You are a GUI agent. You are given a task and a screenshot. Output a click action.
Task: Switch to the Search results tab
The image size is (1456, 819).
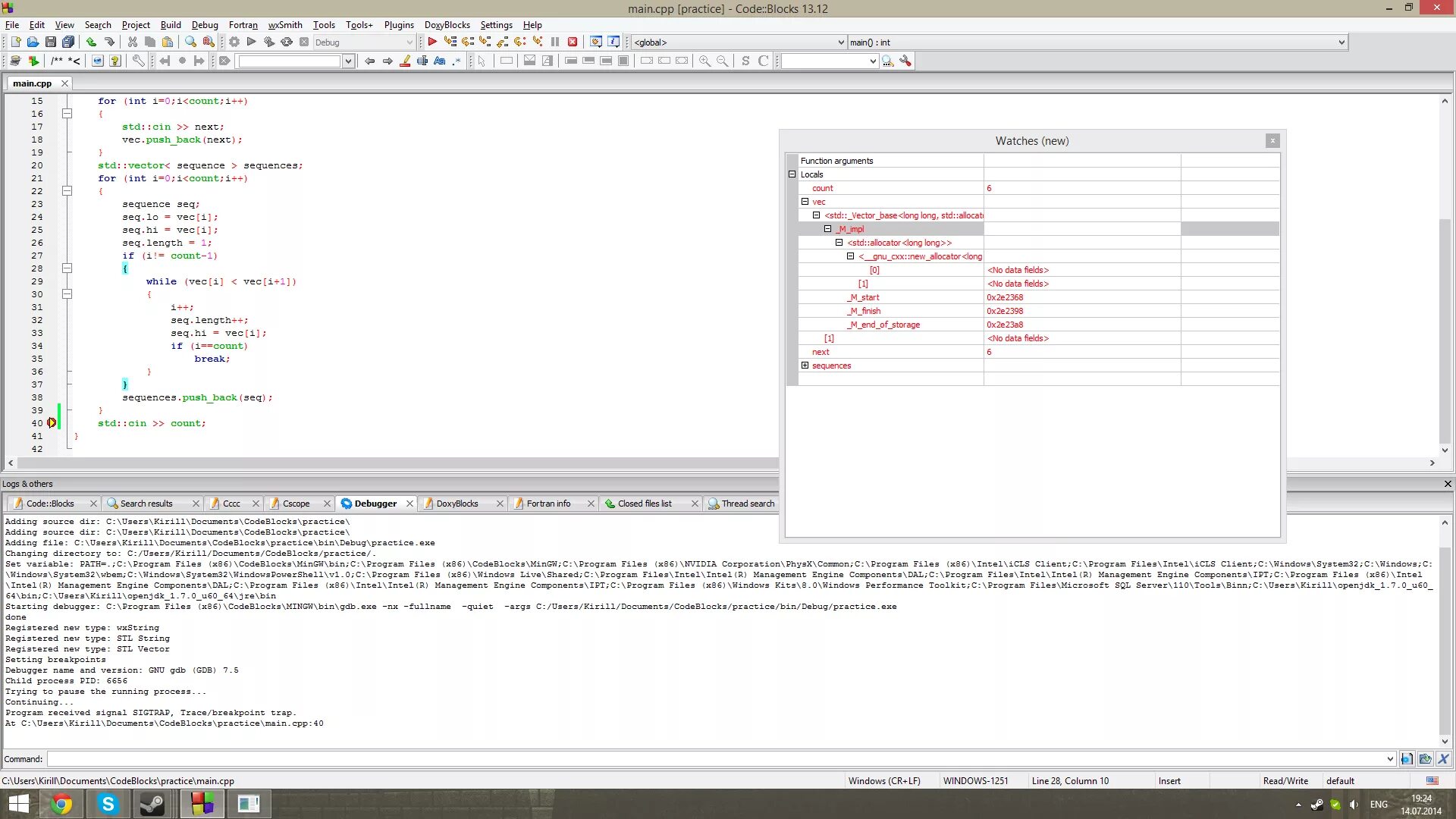point(146,504)
